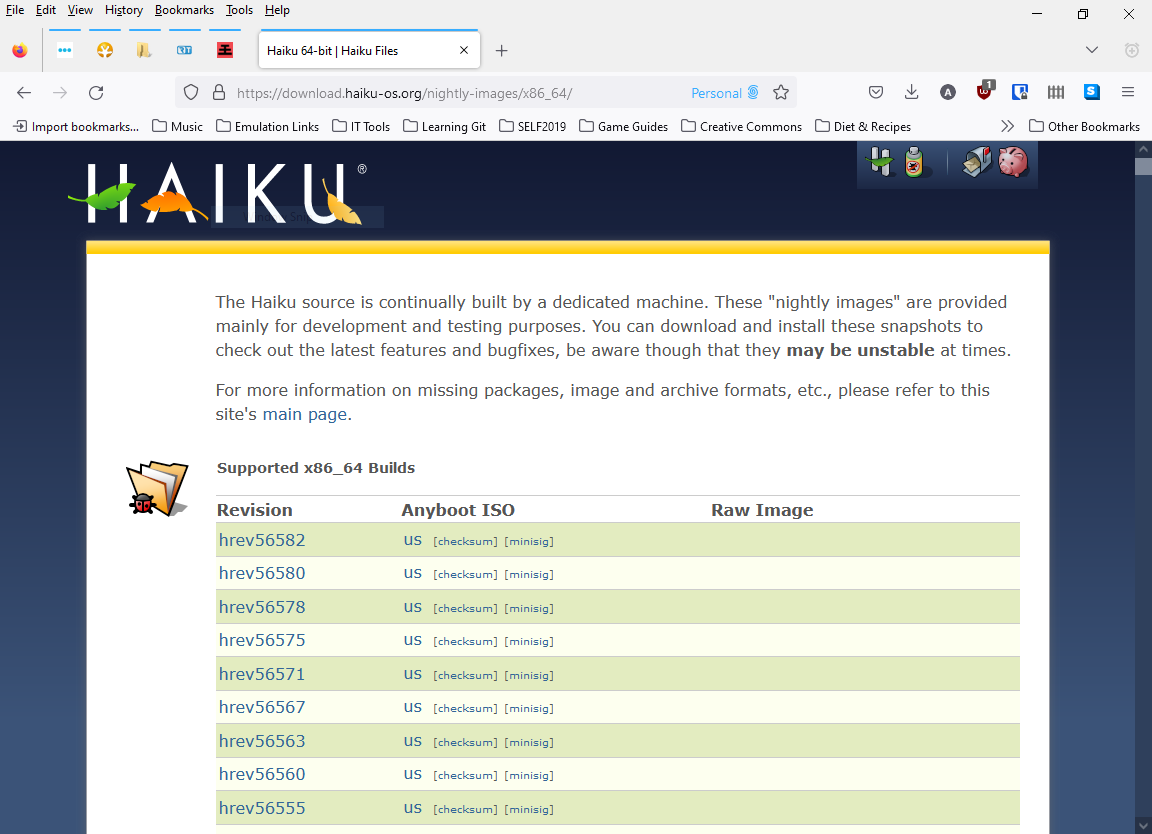1152x834 pixels.
Task: Click Import bookmarks item
Action: click(x=76, y=126)
